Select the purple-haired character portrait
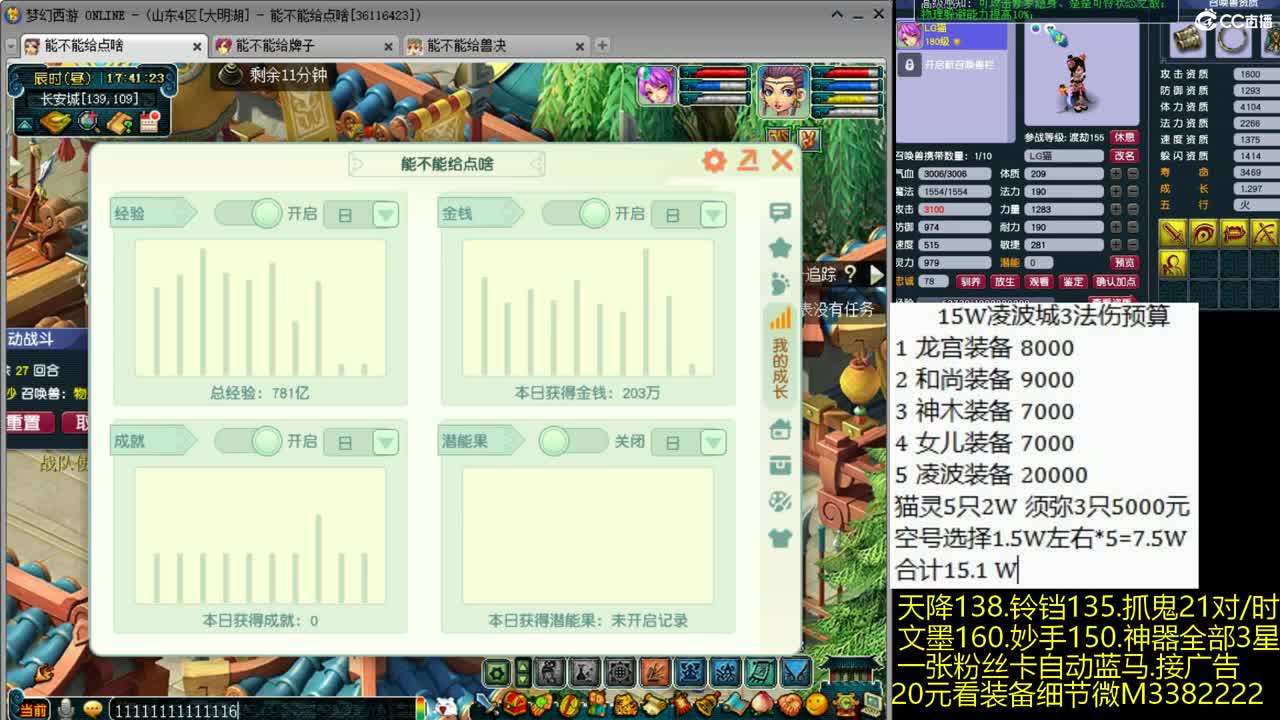The width and height of the screenshot is (1280, 720). pyautogui.click(x=657, y=86)
